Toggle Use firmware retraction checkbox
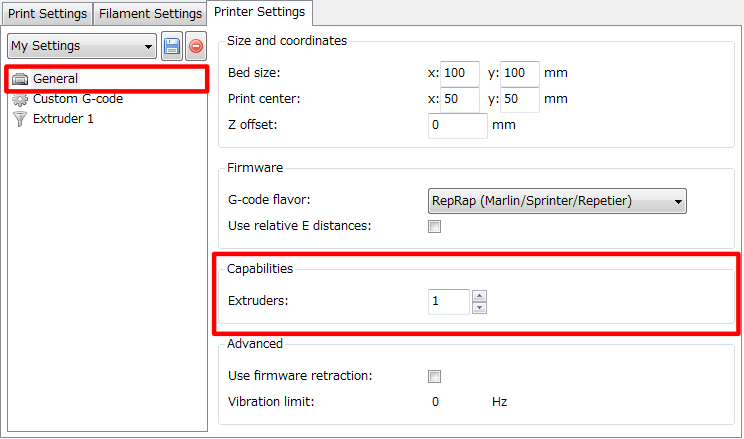Screen dimensions: 744x439 tap(434, 376)
